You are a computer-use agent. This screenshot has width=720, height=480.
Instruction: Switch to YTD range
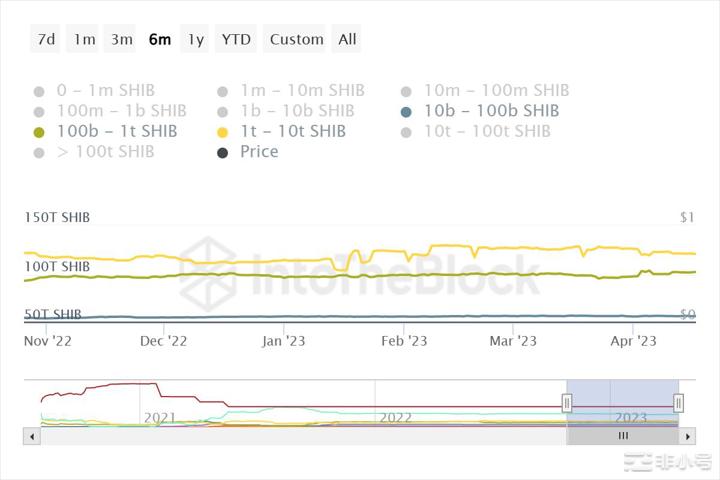tap(236, 39)
